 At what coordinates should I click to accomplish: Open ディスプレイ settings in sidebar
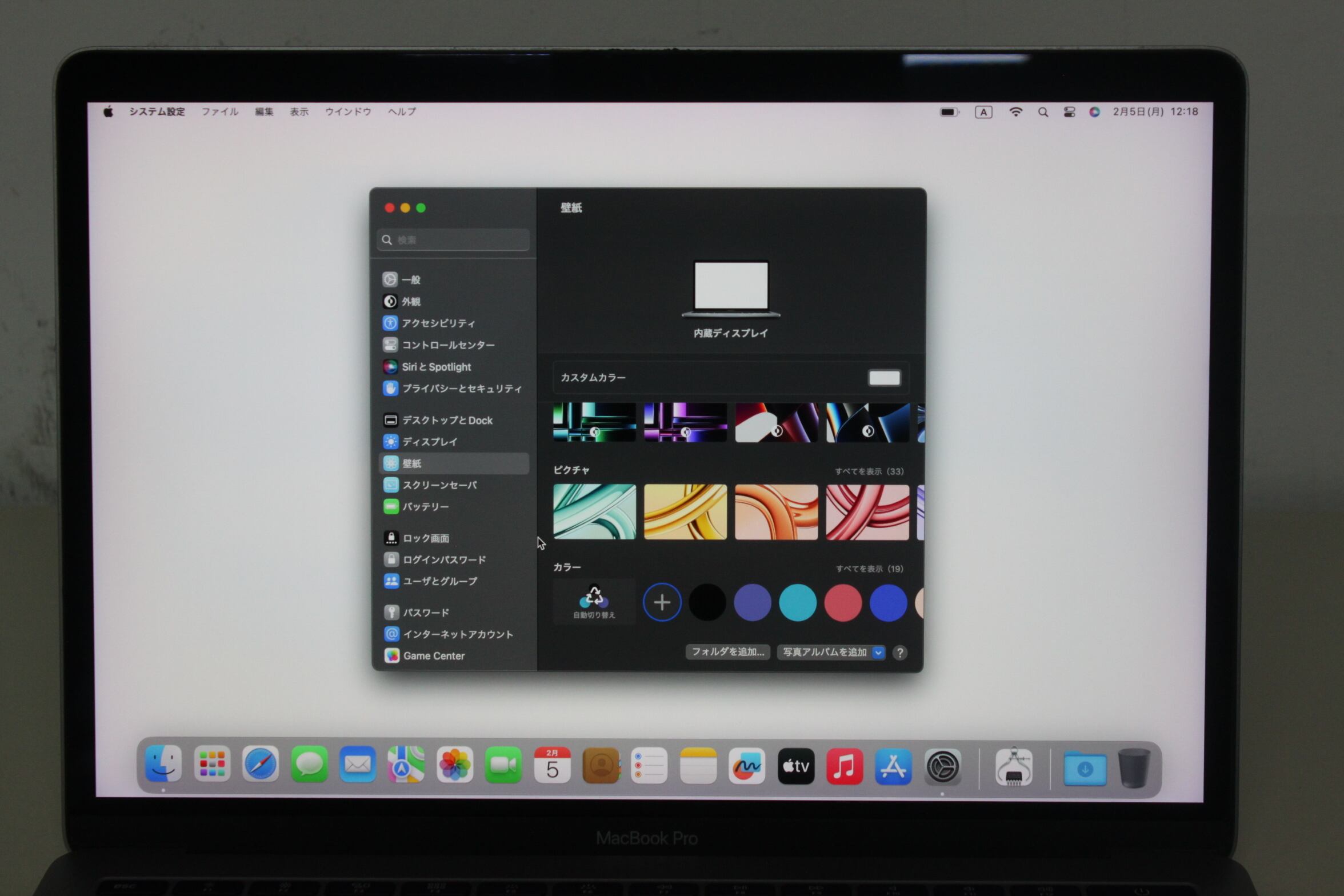coord(429,442)
